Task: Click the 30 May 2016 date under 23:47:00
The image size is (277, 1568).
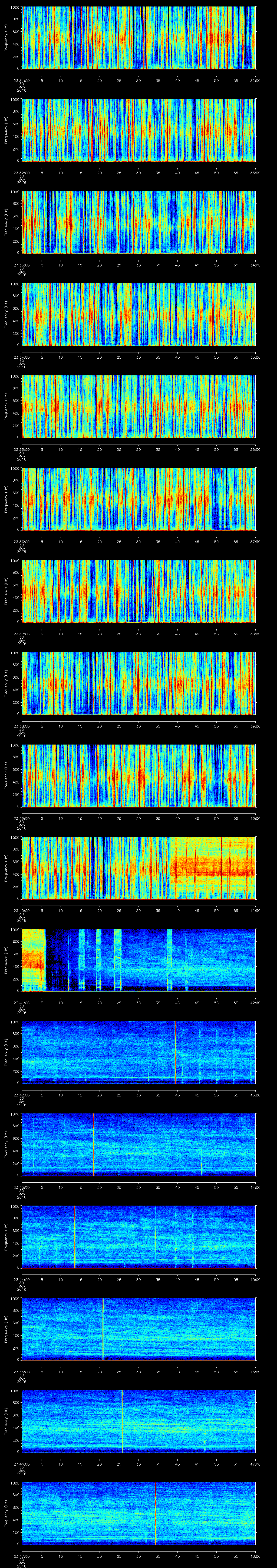Action: click(x=21, y=1563)
